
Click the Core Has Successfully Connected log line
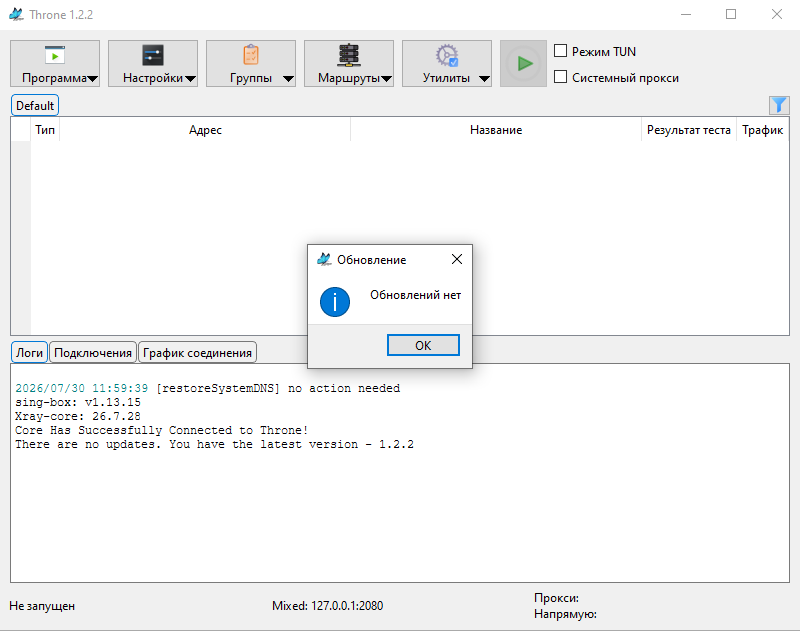point(162,430)
